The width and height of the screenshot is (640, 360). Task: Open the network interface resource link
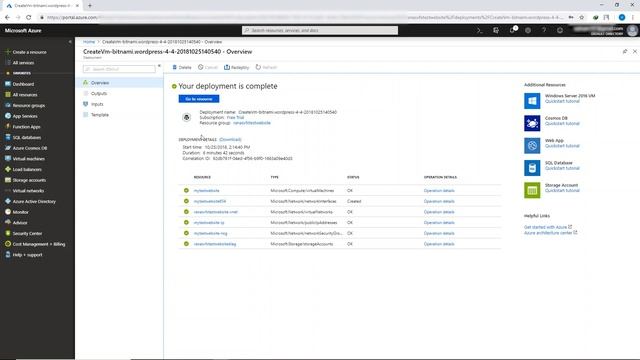coord(210,201)
